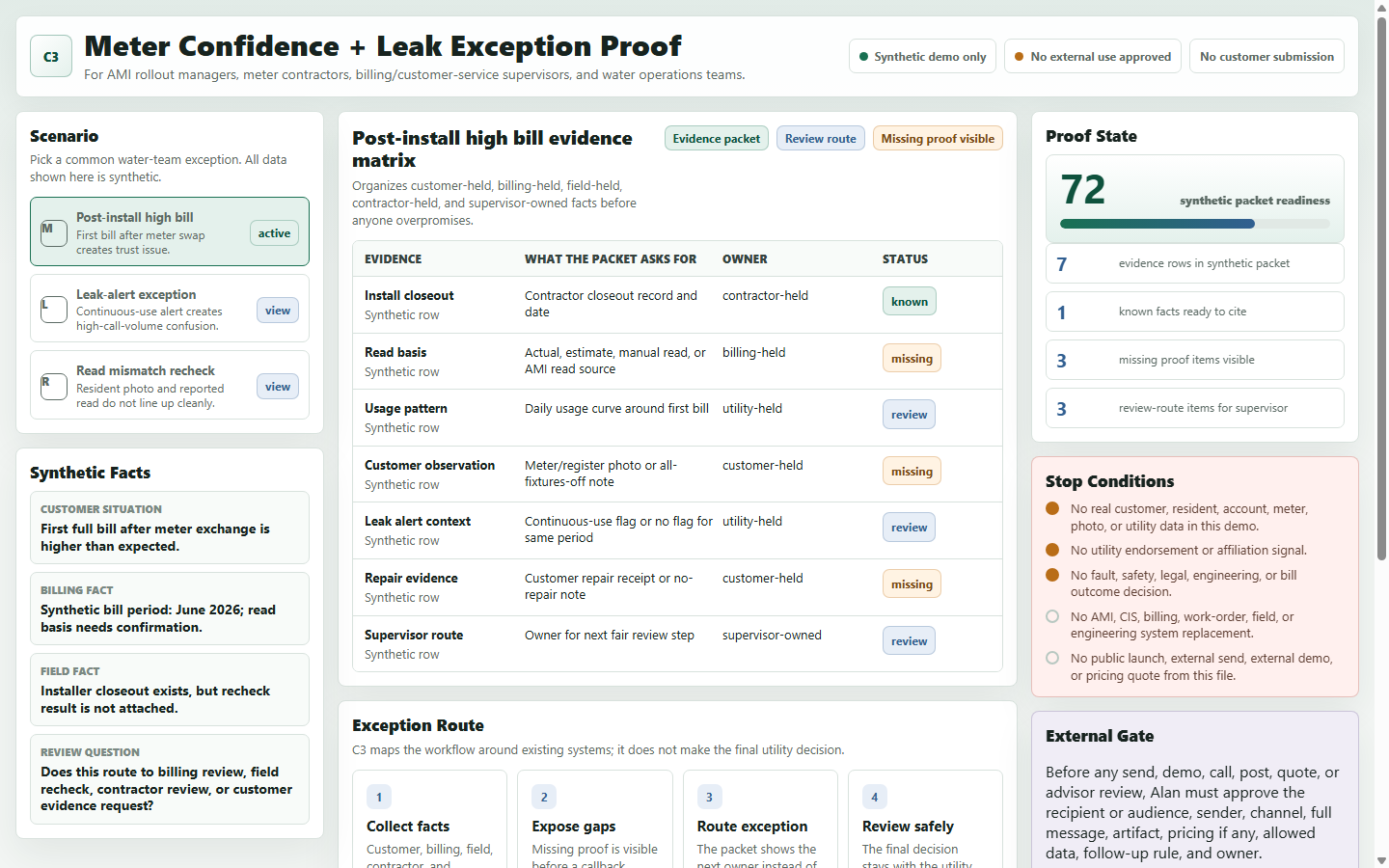Click the empty bullet for 'No AMI, CIS, billing' condition
Image resolution: width=1389 pixels, height=868 pixels.
point(1052,616)
